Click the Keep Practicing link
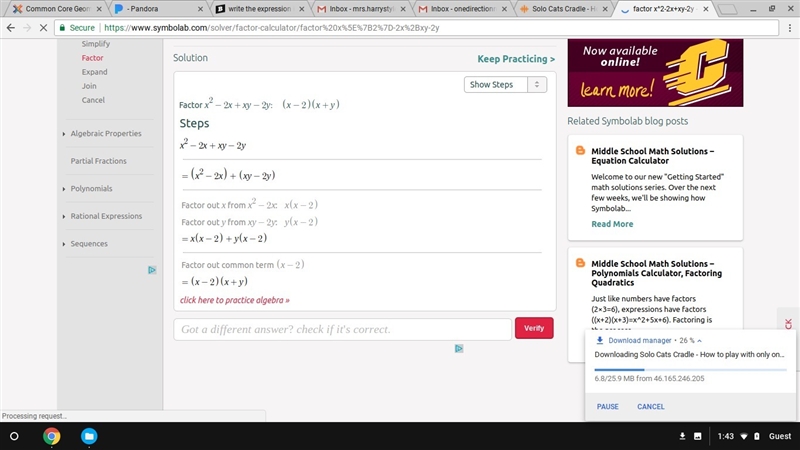 click(516, 59)
